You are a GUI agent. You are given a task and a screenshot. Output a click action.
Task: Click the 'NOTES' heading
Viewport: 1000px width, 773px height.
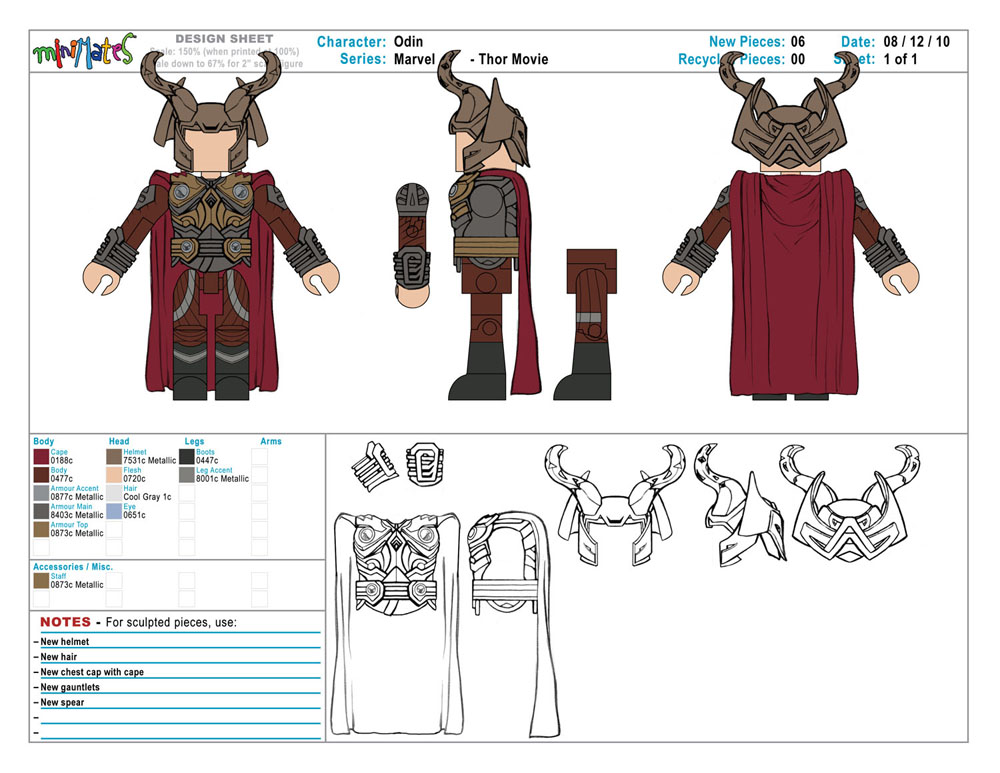[x=65, y=622]
